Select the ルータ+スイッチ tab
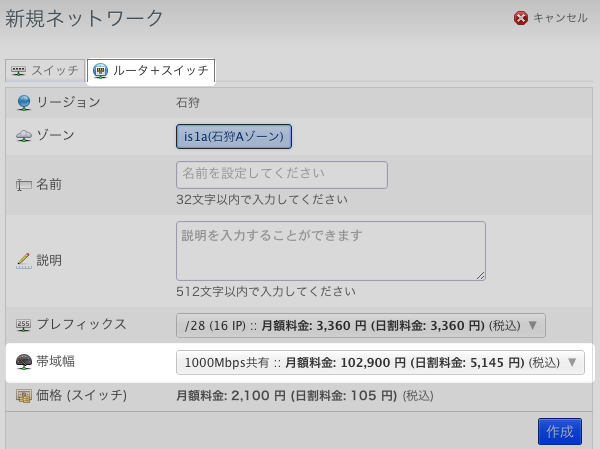This screenshot has width=600, height=449. click(151, 71)
